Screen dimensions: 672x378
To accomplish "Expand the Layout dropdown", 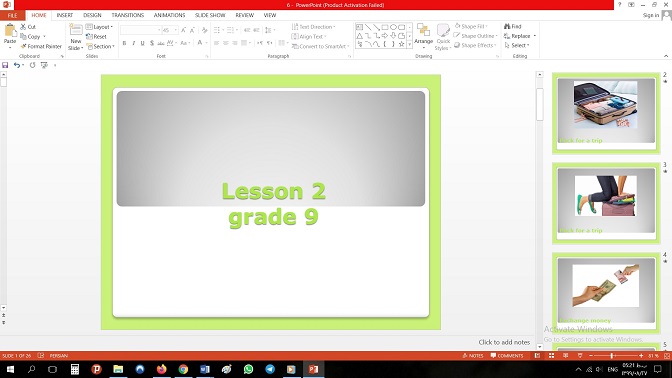I will click(x=99, y=27).
